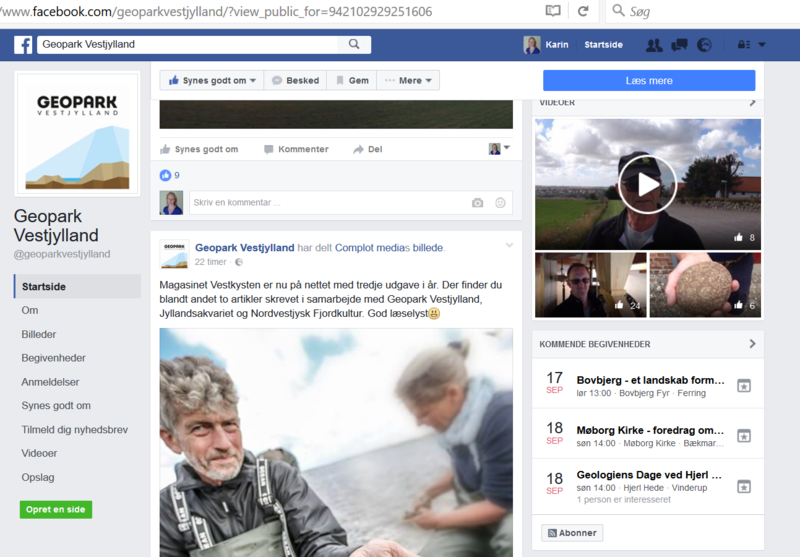
Task: Click Geopark Vestjylland page profile picture
Action: tap(77, 134)
